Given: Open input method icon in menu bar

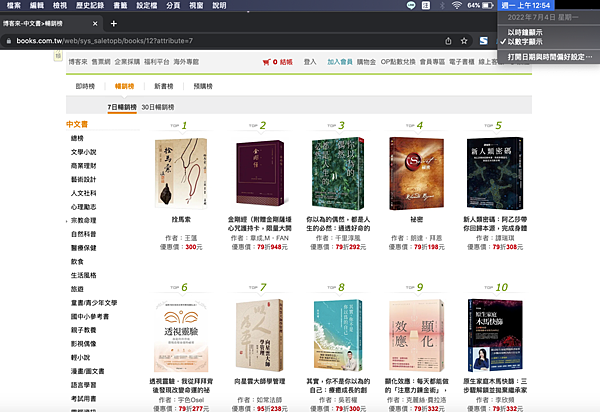Looking at the screenshot, I should coord(426,5).
